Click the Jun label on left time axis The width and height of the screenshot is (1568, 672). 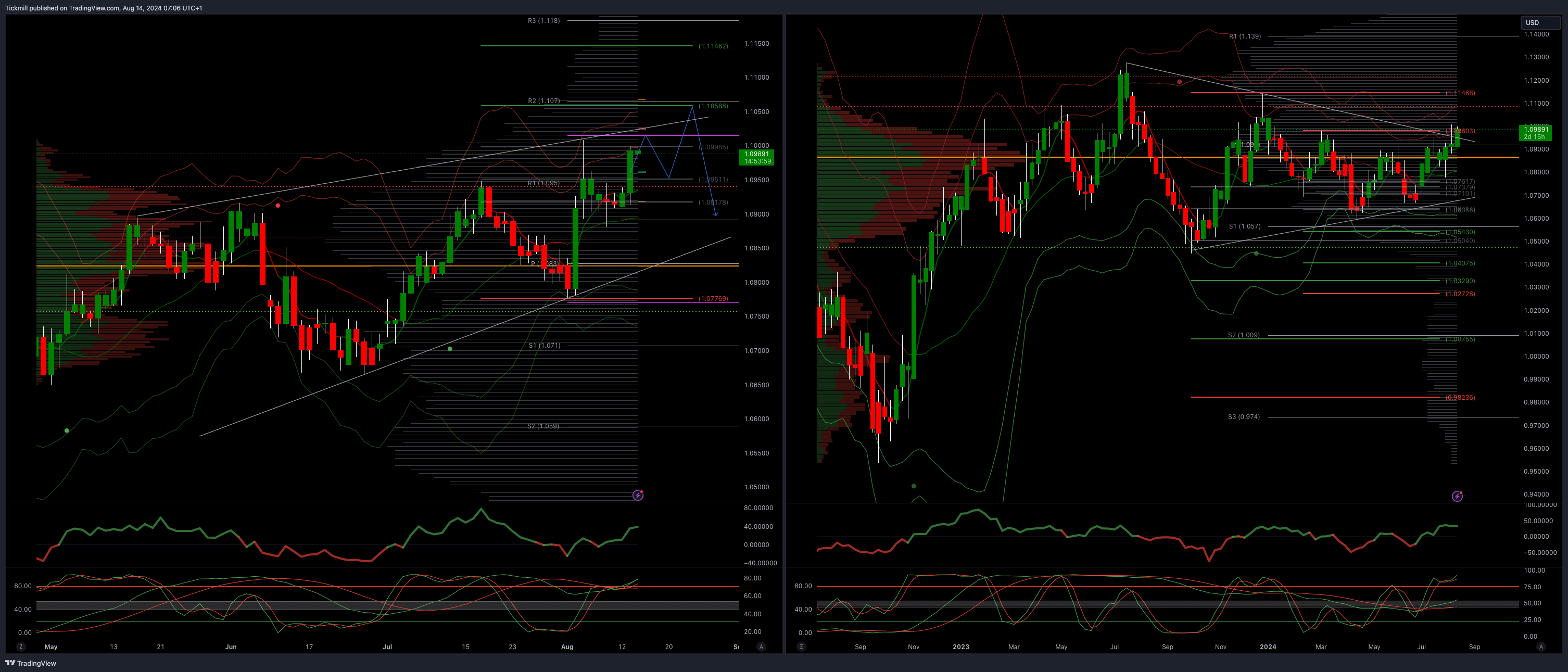click(x=231, y=647)
